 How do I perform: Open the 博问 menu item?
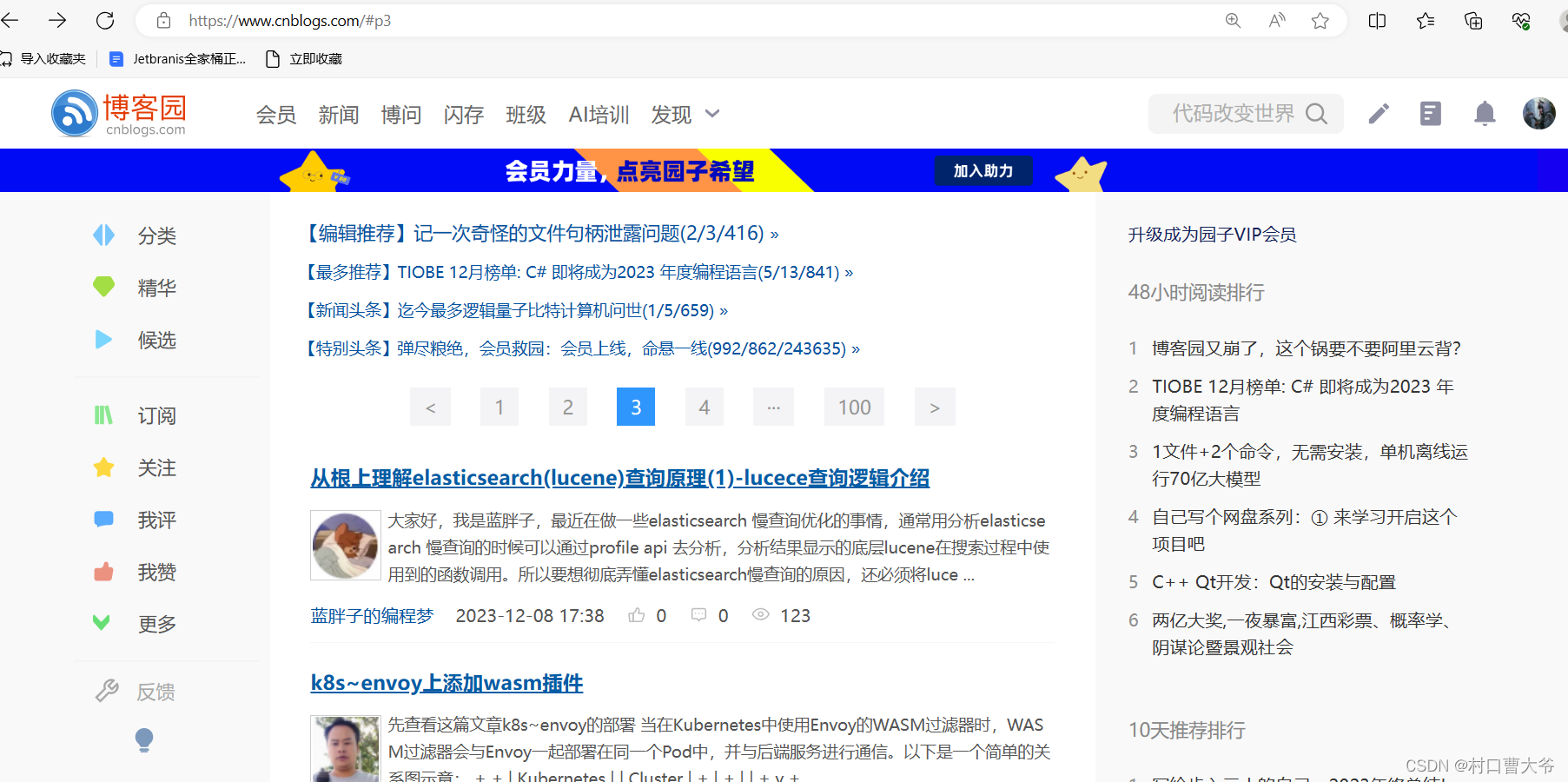pos(401,114)
